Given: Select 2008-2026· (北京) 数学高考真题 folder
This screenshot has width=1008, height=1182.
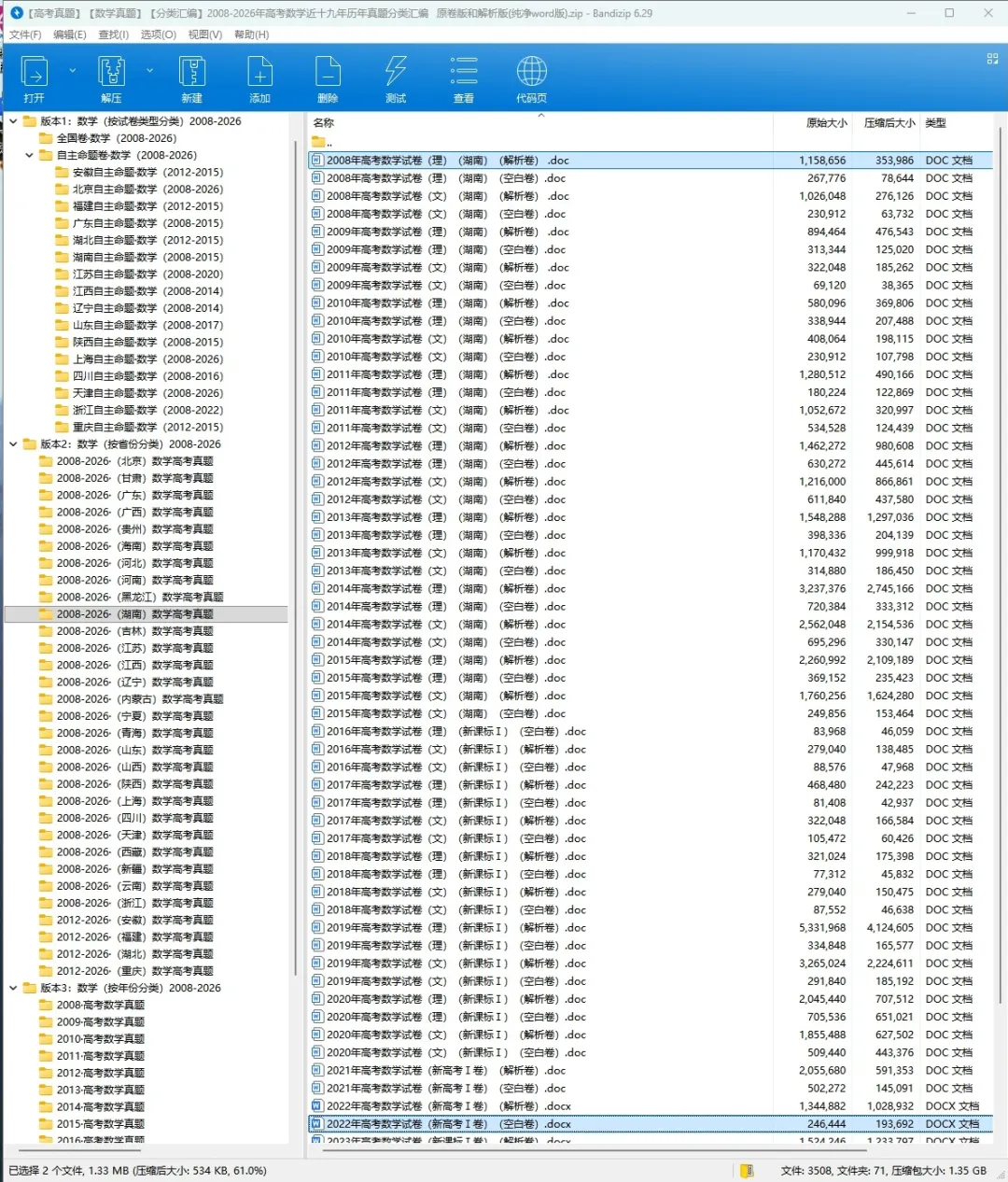Looking at the screenshot, I should tap(134, 461).
